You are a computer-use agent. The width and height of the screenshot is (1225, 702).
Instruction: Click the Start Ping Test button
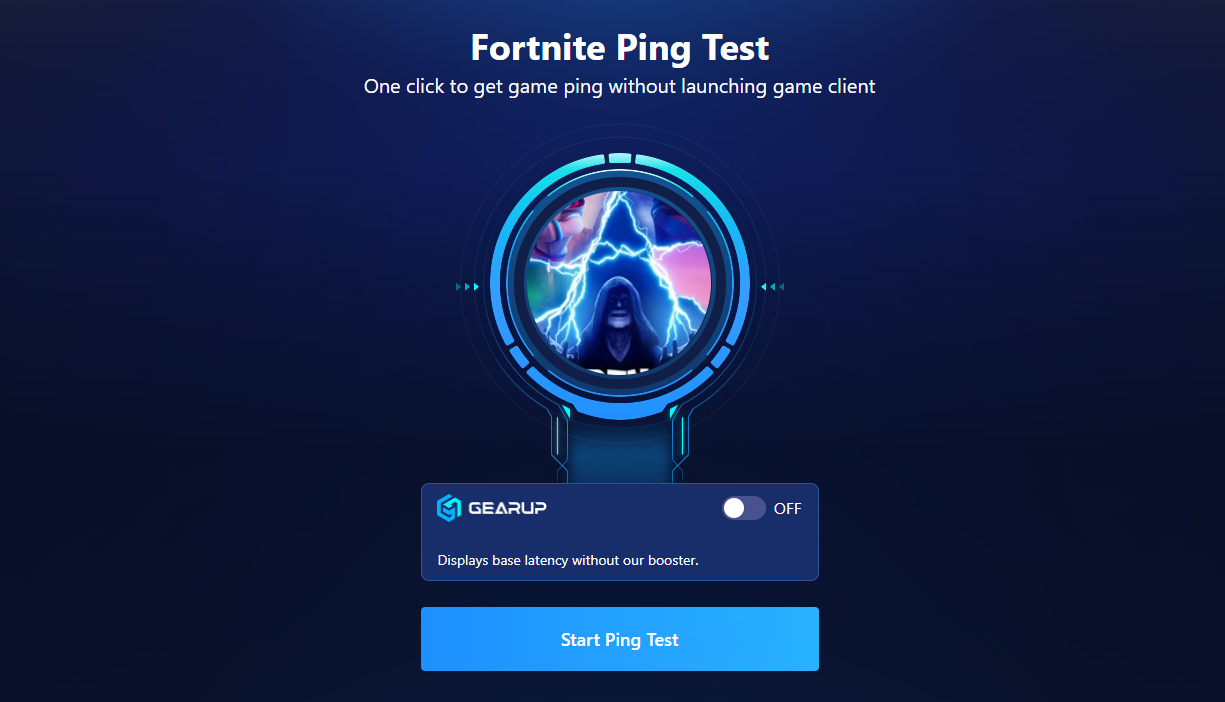click(x=620, y=639)
